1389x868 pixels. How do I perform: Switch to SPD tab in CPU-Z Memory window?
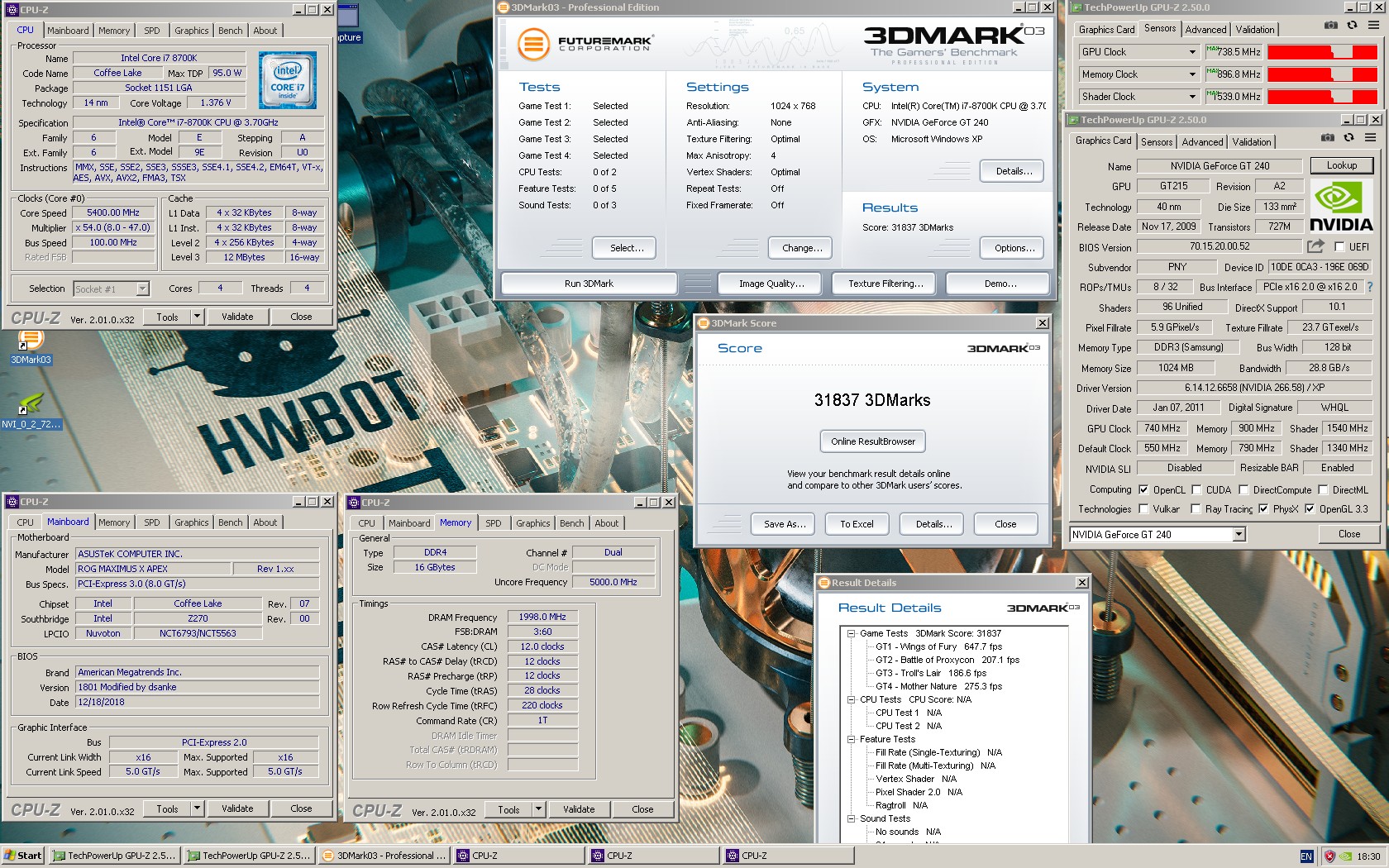click(493, 522)
